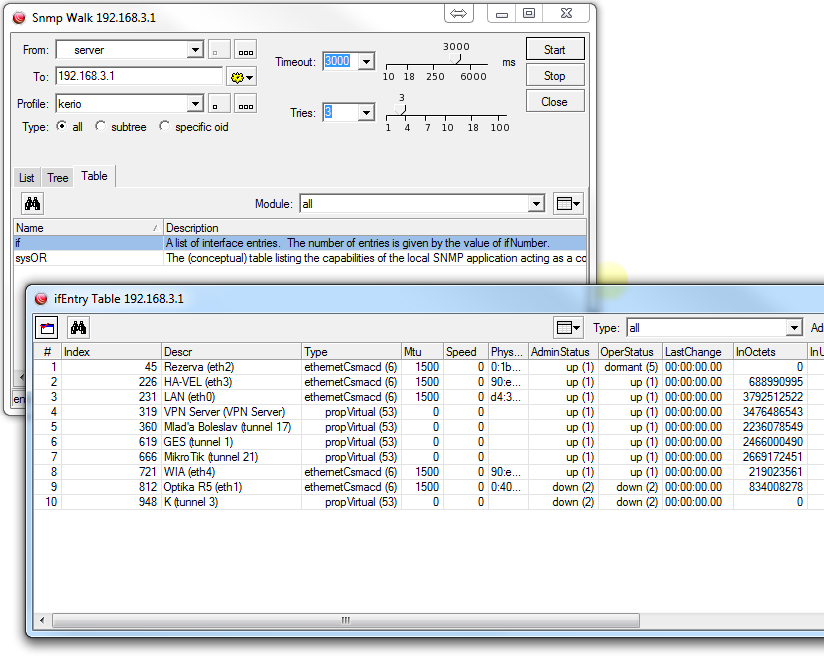This screenshot has width=824, height=662.
Task: Open the column layout icon beside Module field
Action: [568, 204]
